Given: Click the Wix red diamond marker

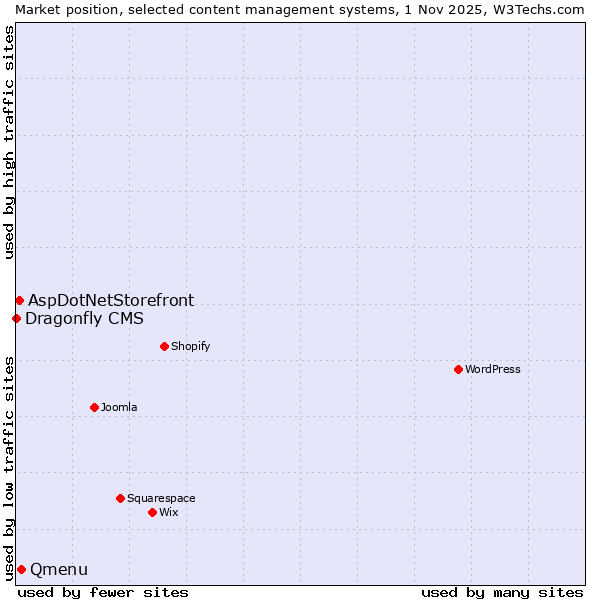Looking at the screenshot, I should point(152,512).
